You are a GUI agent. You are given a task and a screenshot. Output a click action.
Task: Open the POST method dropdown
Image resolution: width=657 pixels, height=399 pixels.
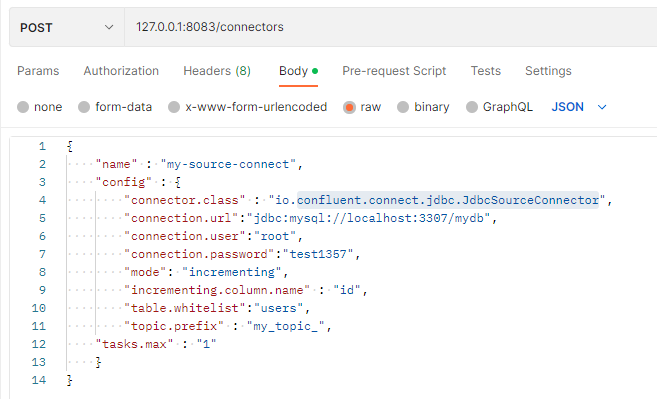pos(67,28)
